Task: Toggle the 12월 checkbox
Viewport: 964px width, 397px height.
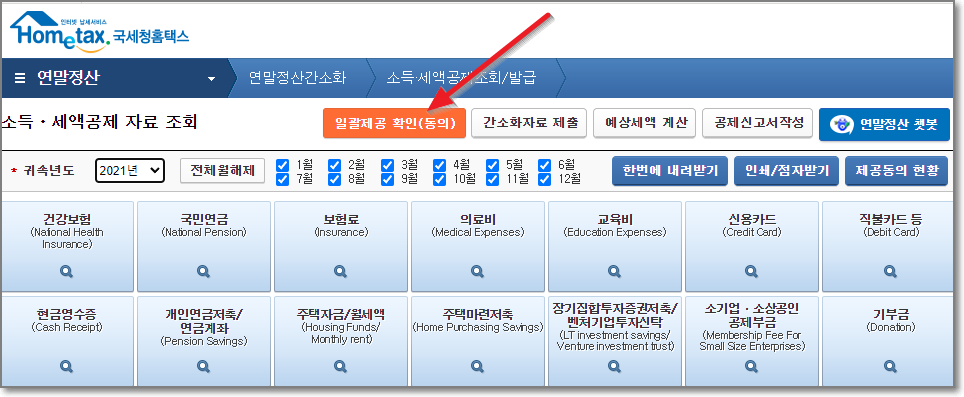Action: pos(545,179)
